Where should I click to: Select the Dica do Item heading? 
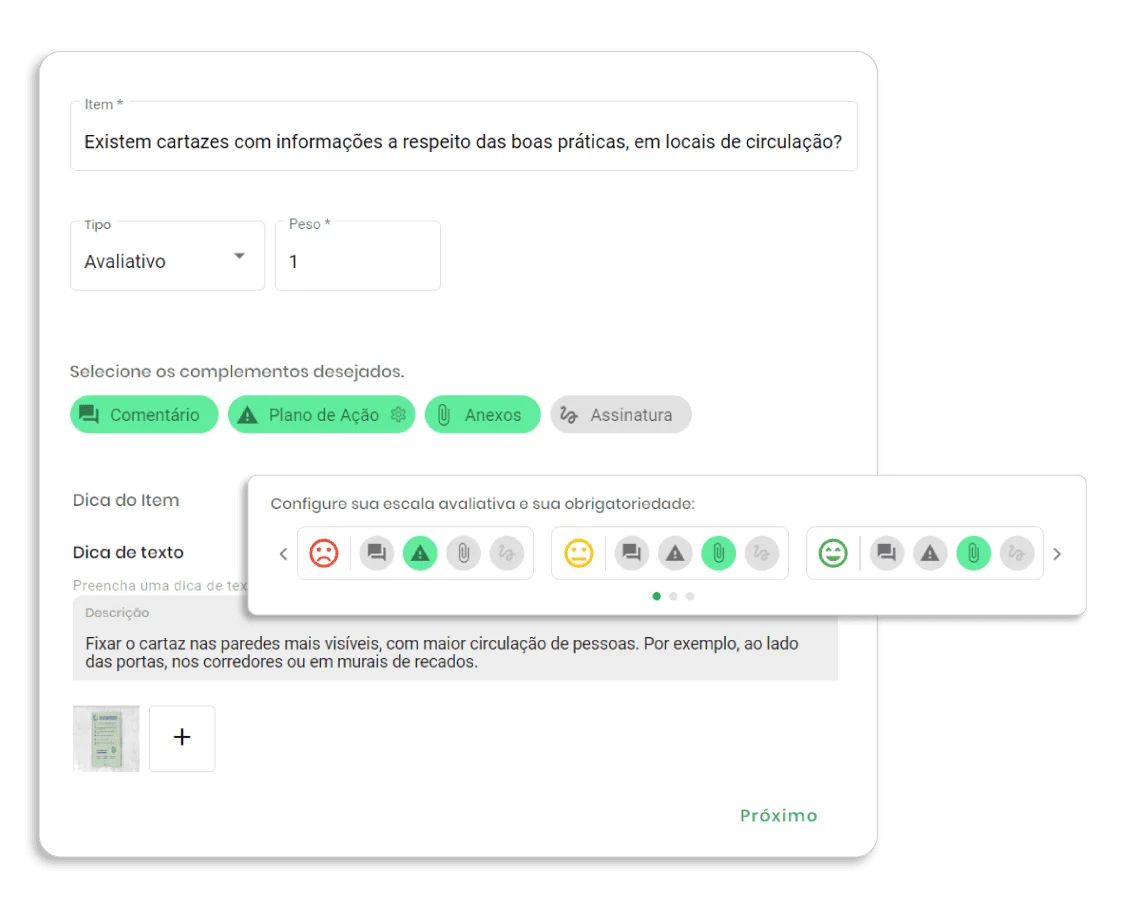tap(125, 500)
